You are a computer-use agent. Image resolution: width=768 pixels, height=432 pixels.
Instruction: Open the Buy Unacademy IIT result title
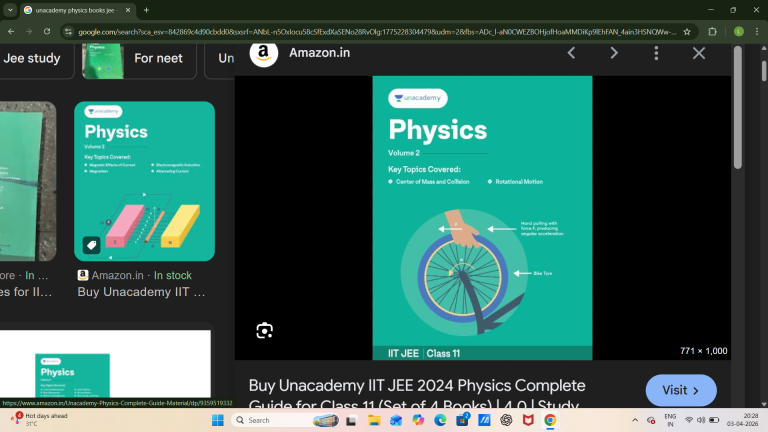(141, 292)
